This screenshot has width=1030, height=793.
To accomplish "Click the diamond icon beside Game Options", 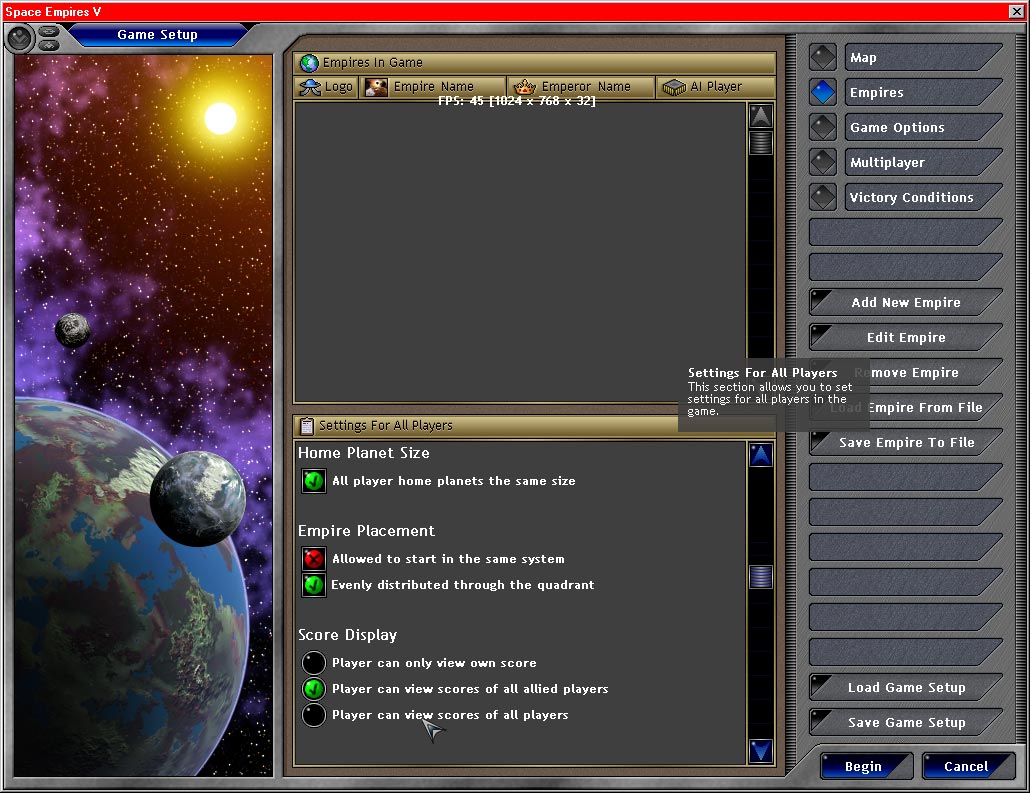I will pyautogui.click(x=822, y=128).
